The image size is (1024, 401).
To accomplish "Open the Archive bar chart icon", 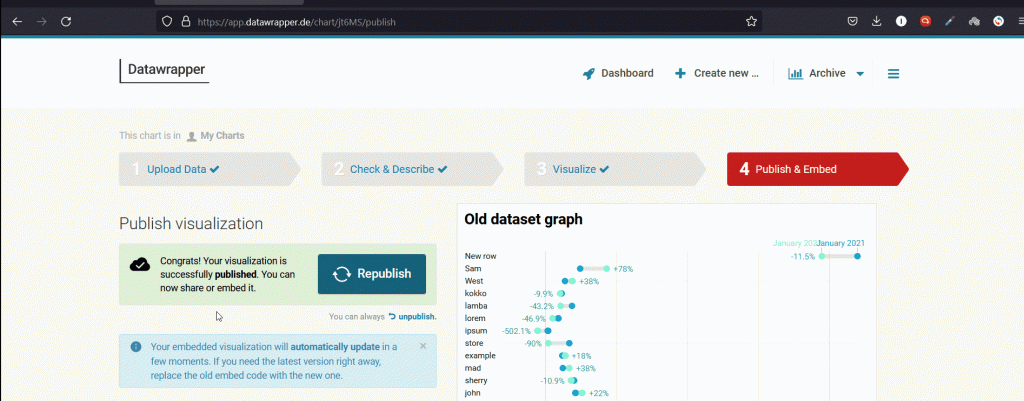I will 796,73.
